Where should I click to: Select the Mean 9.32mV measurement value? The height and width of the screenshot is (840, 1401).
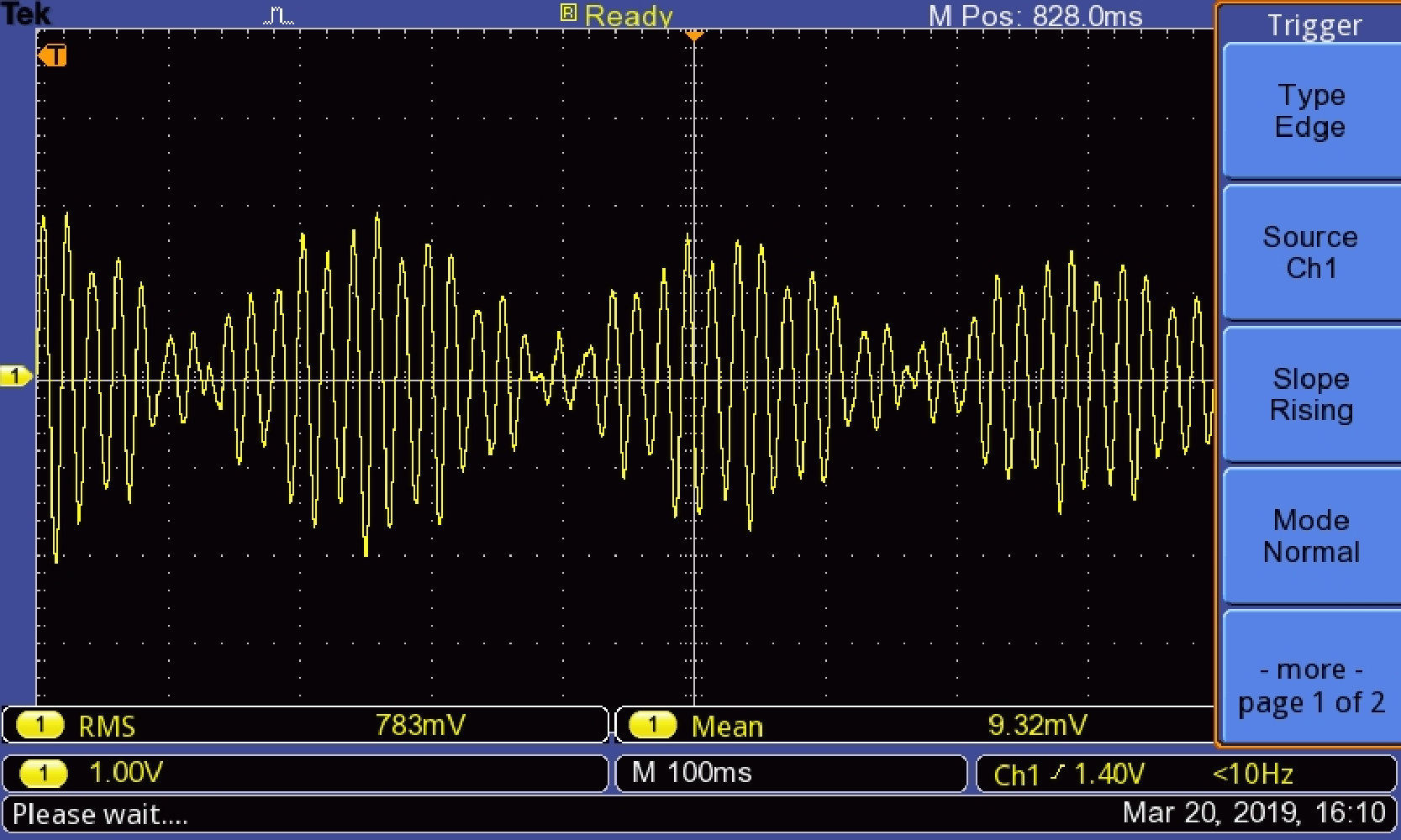[x=1037, y=725]
